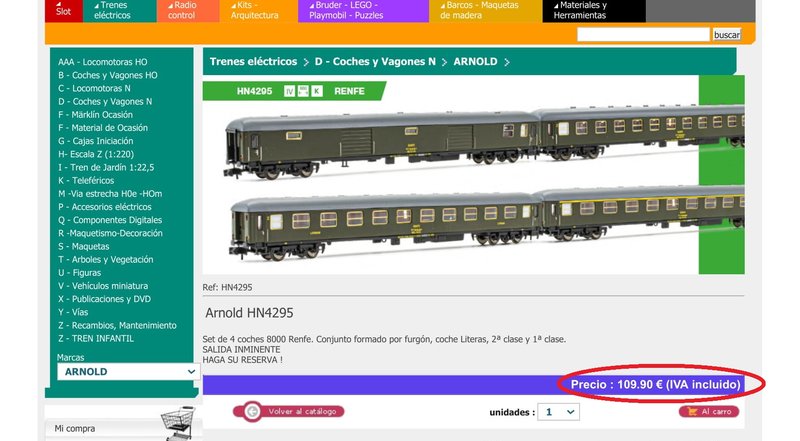Viewport: 800px width, 441px height.
Task: Click the shopping cart icon by Mi compra
Action: [179, 423]
